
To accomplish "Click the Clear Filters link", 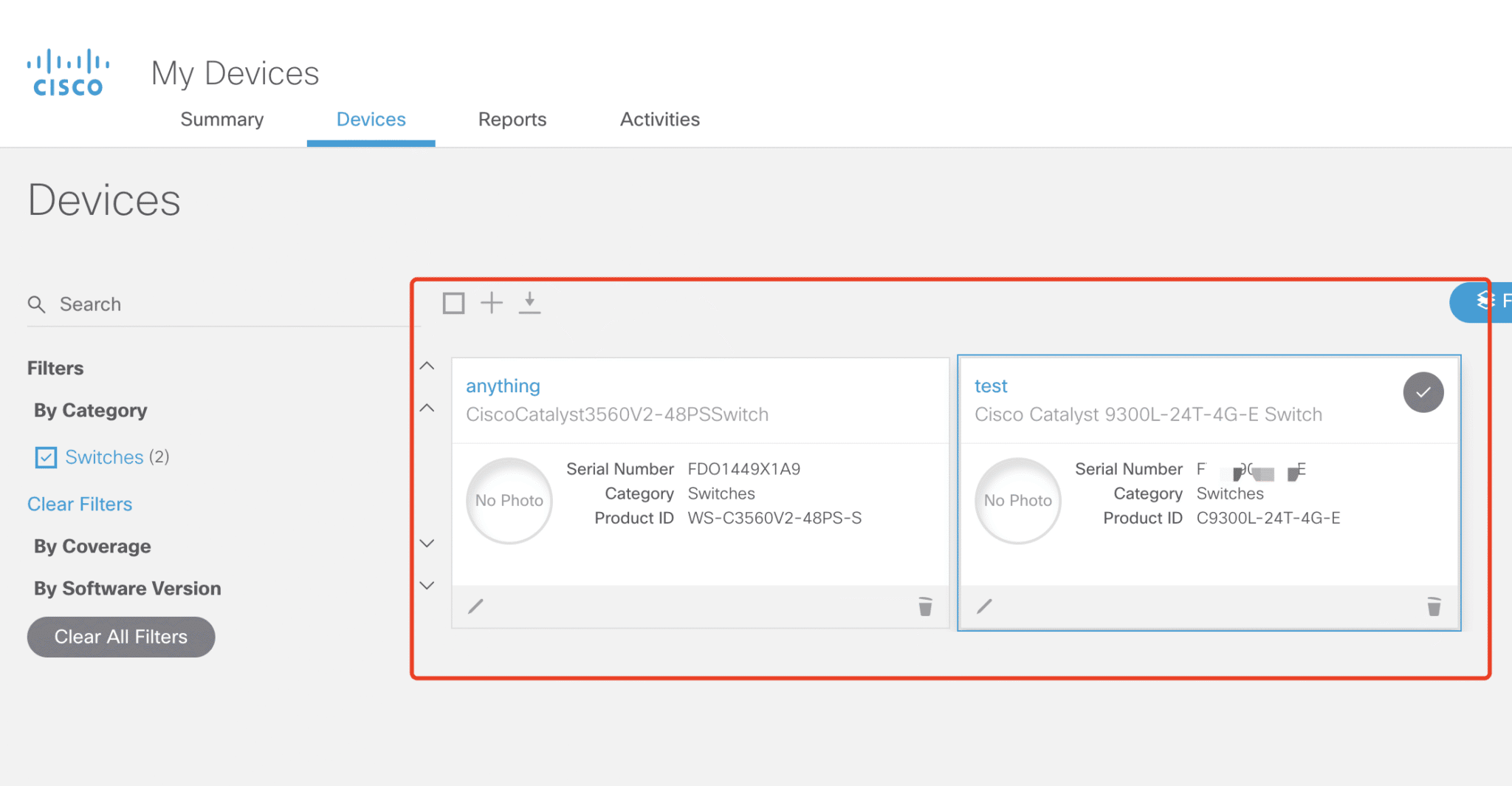I will (79, 504).
